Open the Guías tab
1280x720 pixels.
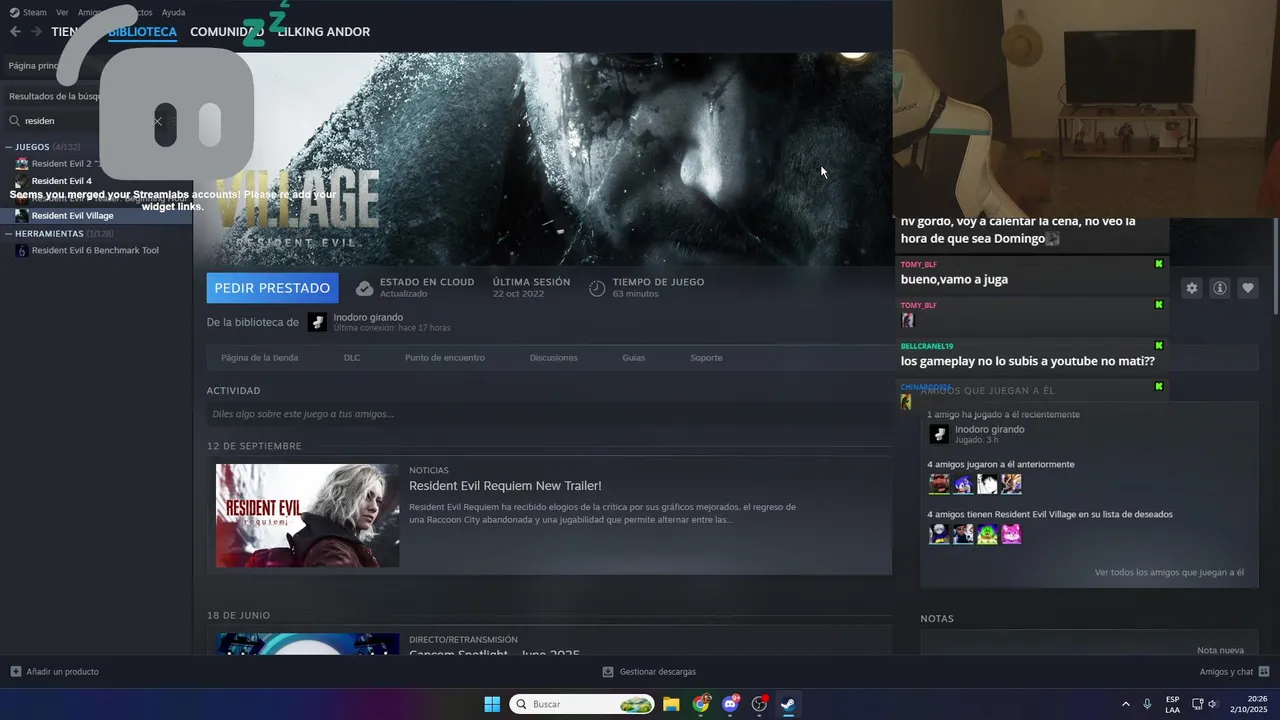[x=633, y=358]
